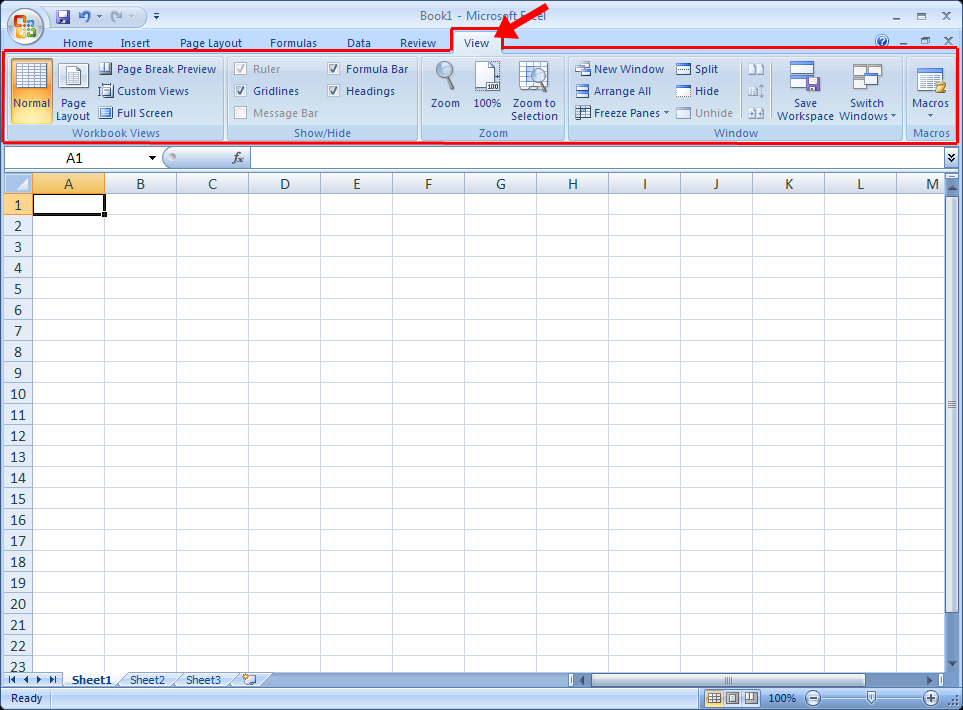Click Synchronous Scrolling icon
963x710 pixels.
[756, 91]
